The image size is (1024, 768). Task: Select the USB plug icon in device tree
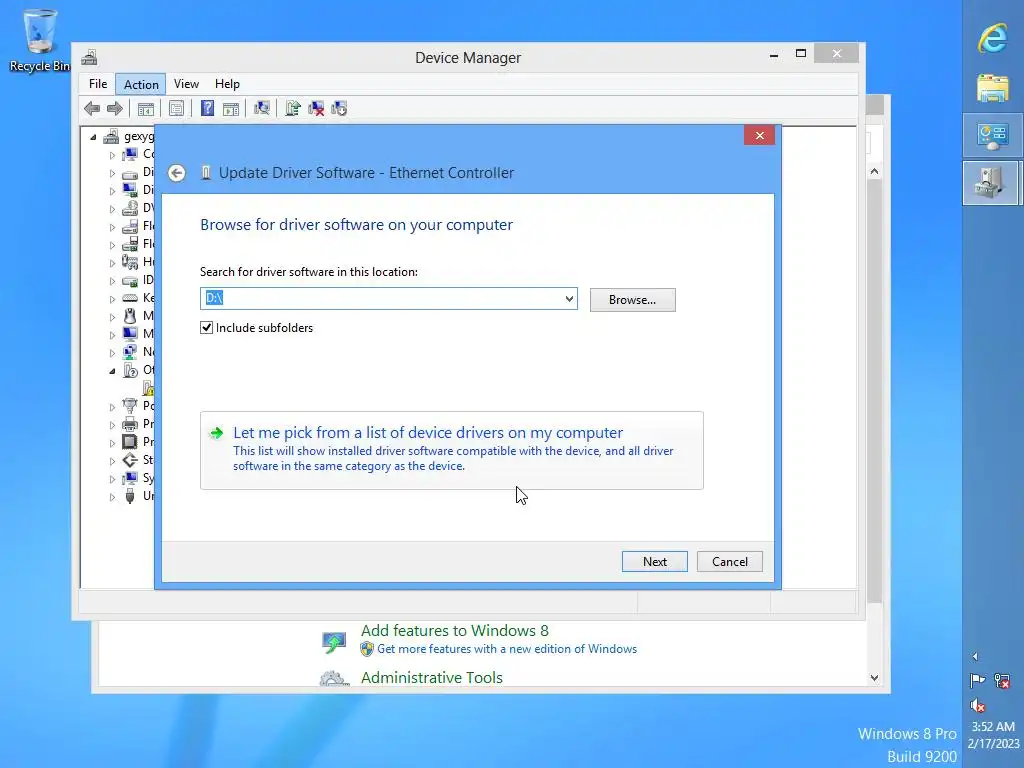pyautogui.click(x=130, y=496)
